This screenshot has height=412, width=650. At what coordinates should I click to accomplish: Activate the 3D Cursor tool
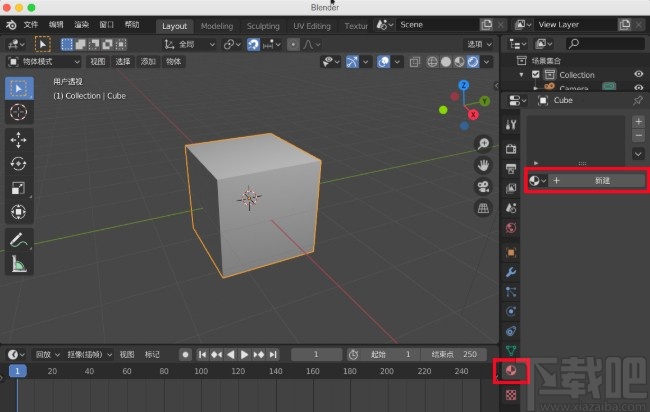[x=18, y=111]
